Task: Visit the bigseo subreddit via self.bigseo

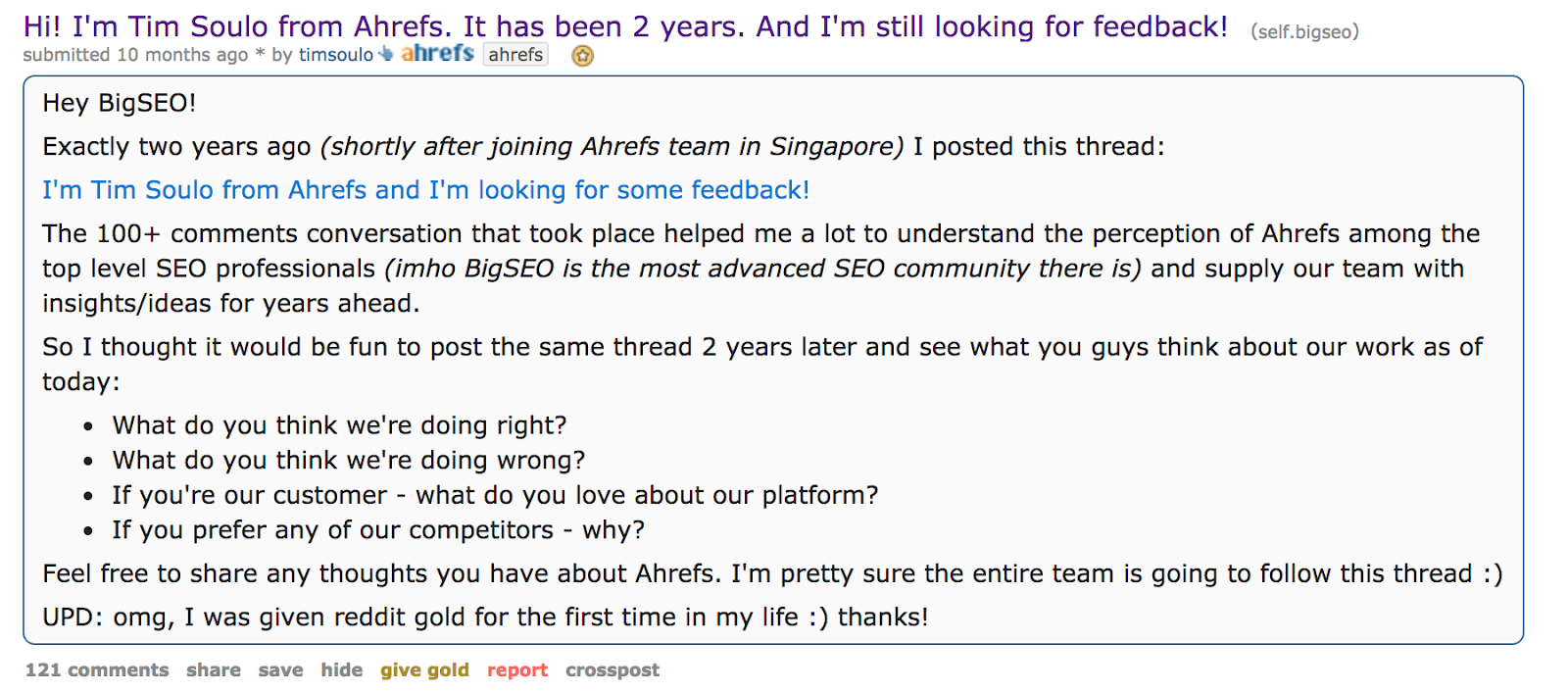Action: point(1303,30)
